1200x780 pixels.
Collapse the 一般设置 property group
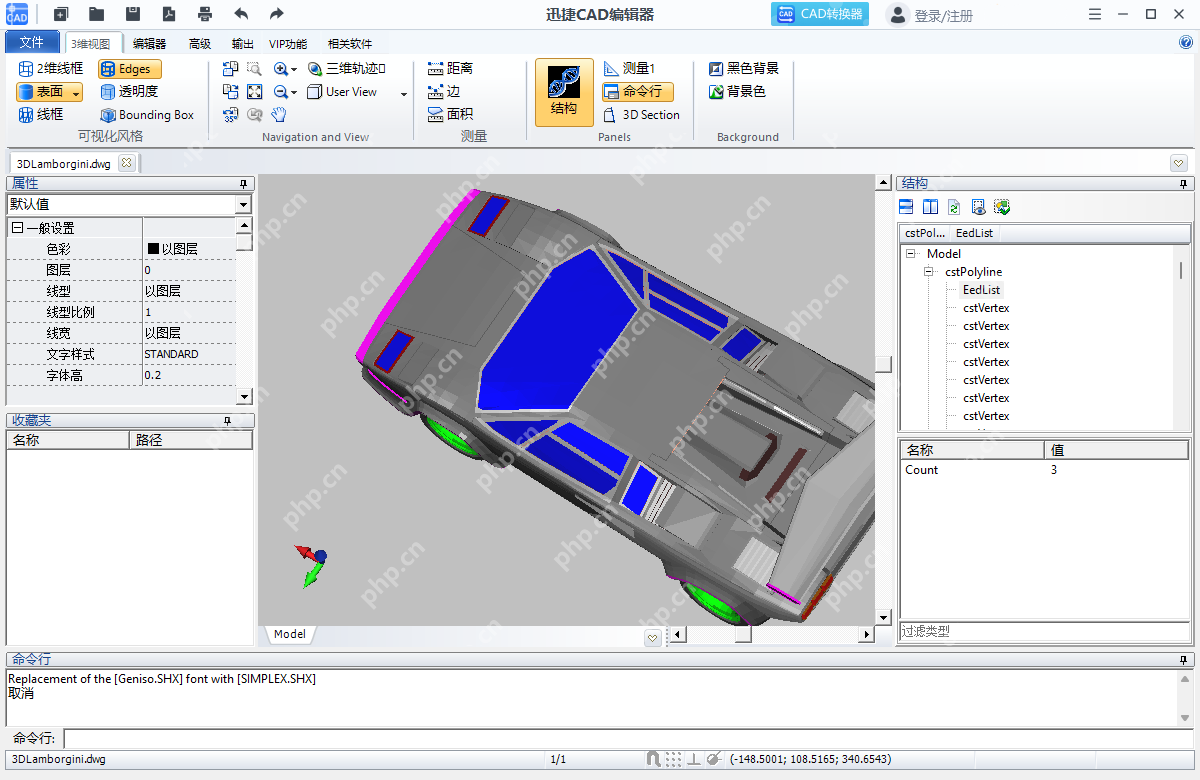point(17,228)
